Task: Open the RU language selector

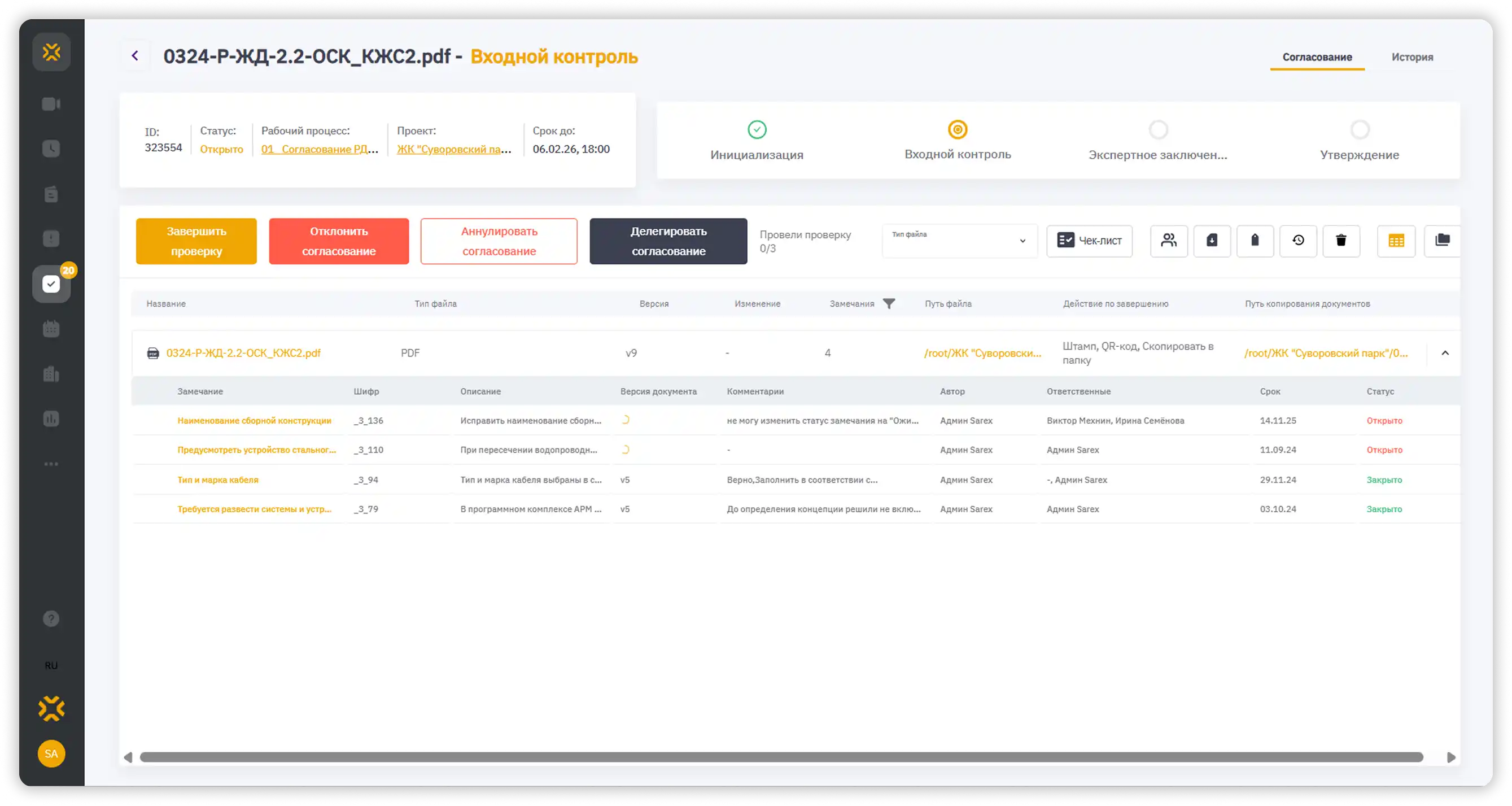Action: [x=51, y=666]
